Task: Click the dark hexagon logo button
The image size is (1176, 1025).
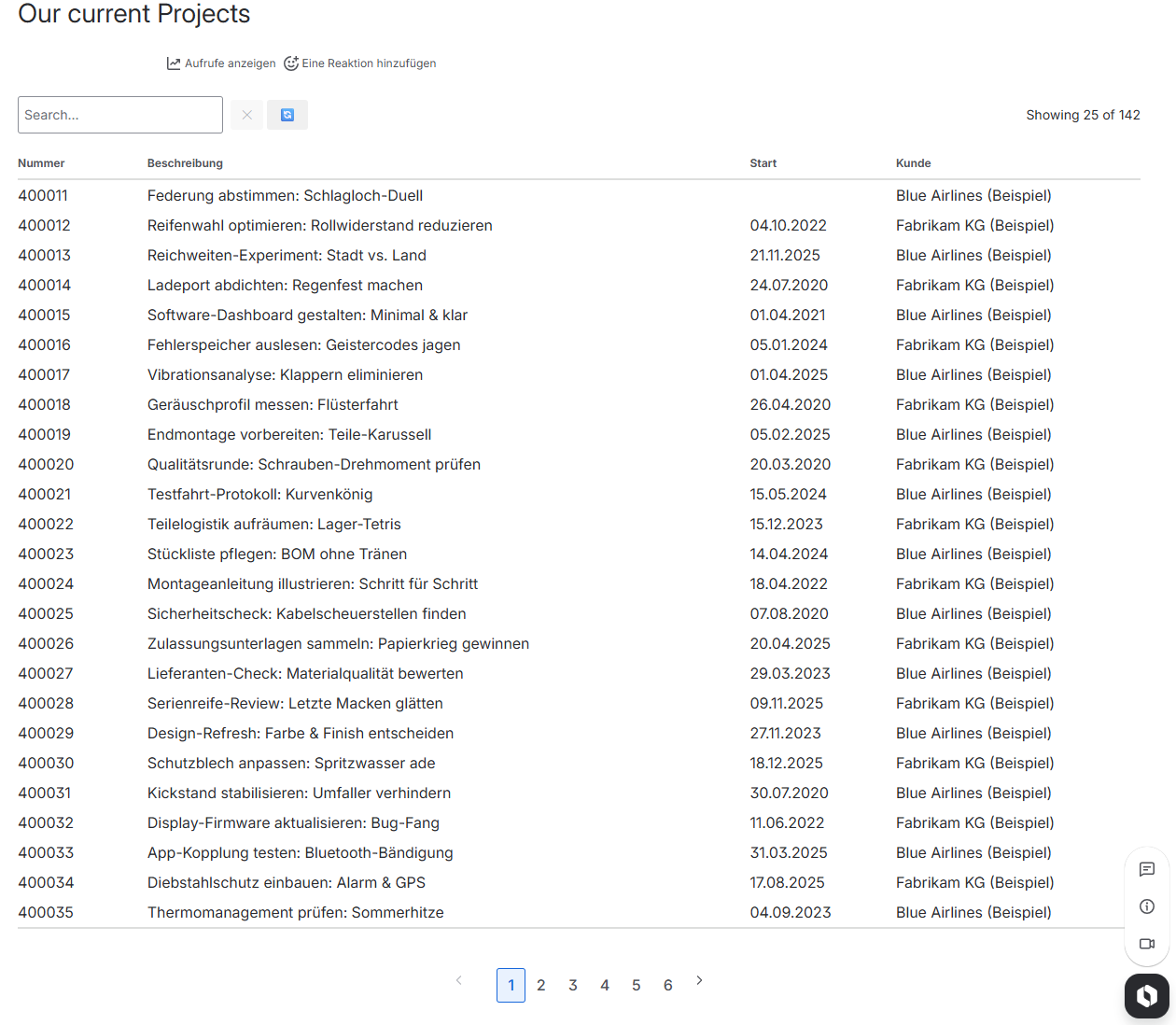Action: click(1147, 996)
